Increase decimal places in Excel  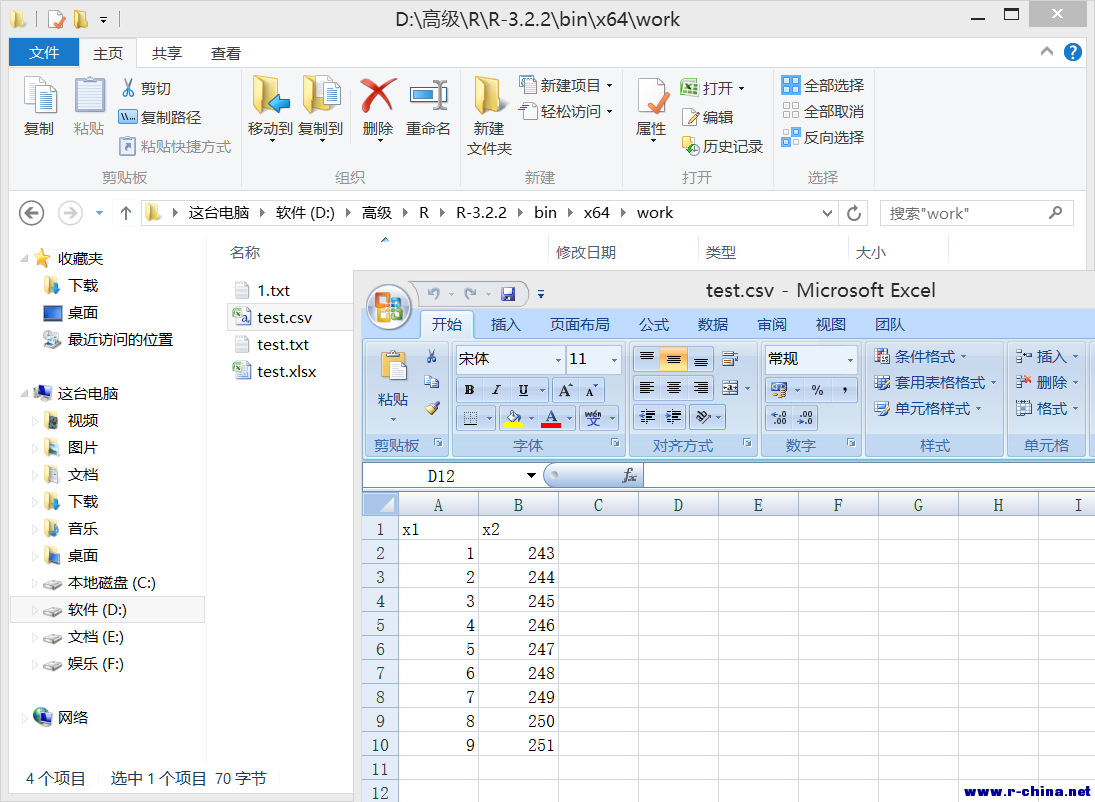pyautogui.click(x=779, y=418)
